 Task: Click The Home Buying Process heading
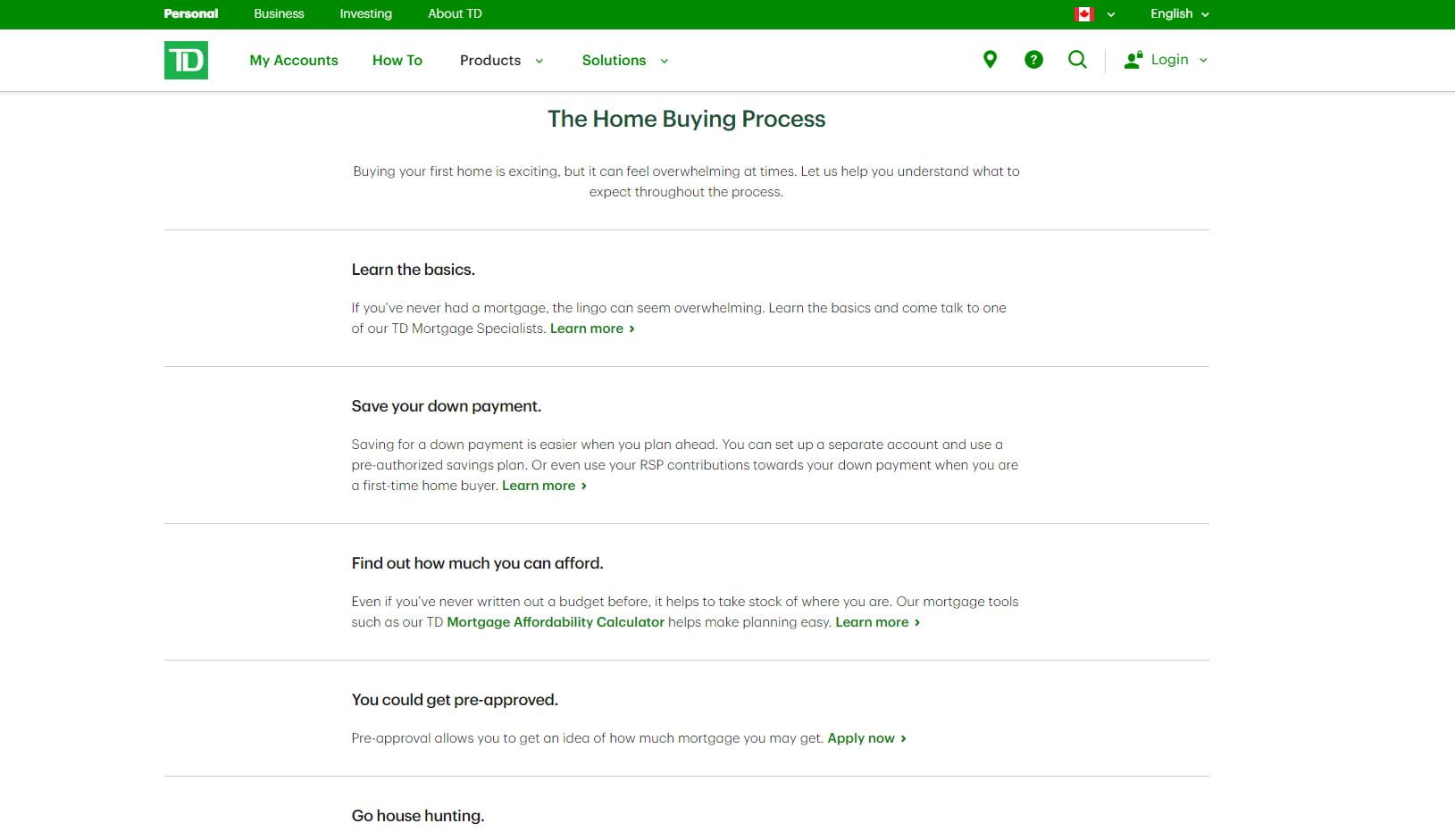point(686,119)
